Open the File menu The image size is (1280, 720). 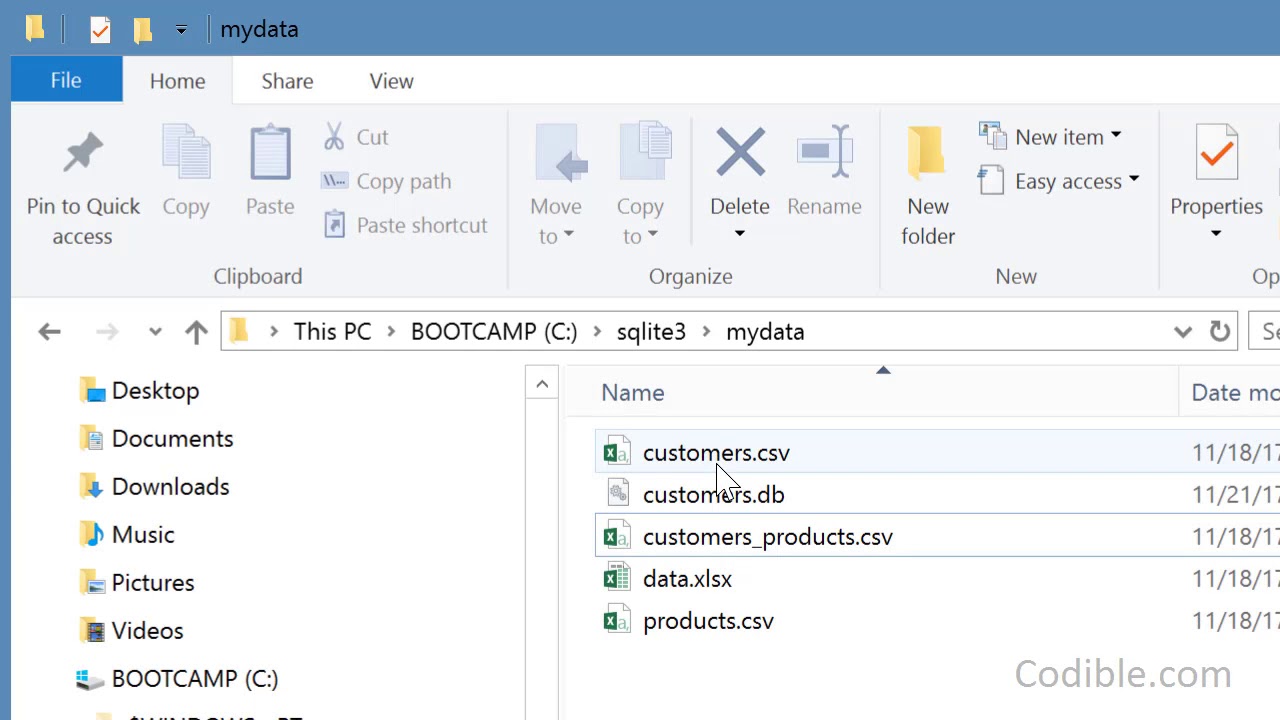coord(66,81)
